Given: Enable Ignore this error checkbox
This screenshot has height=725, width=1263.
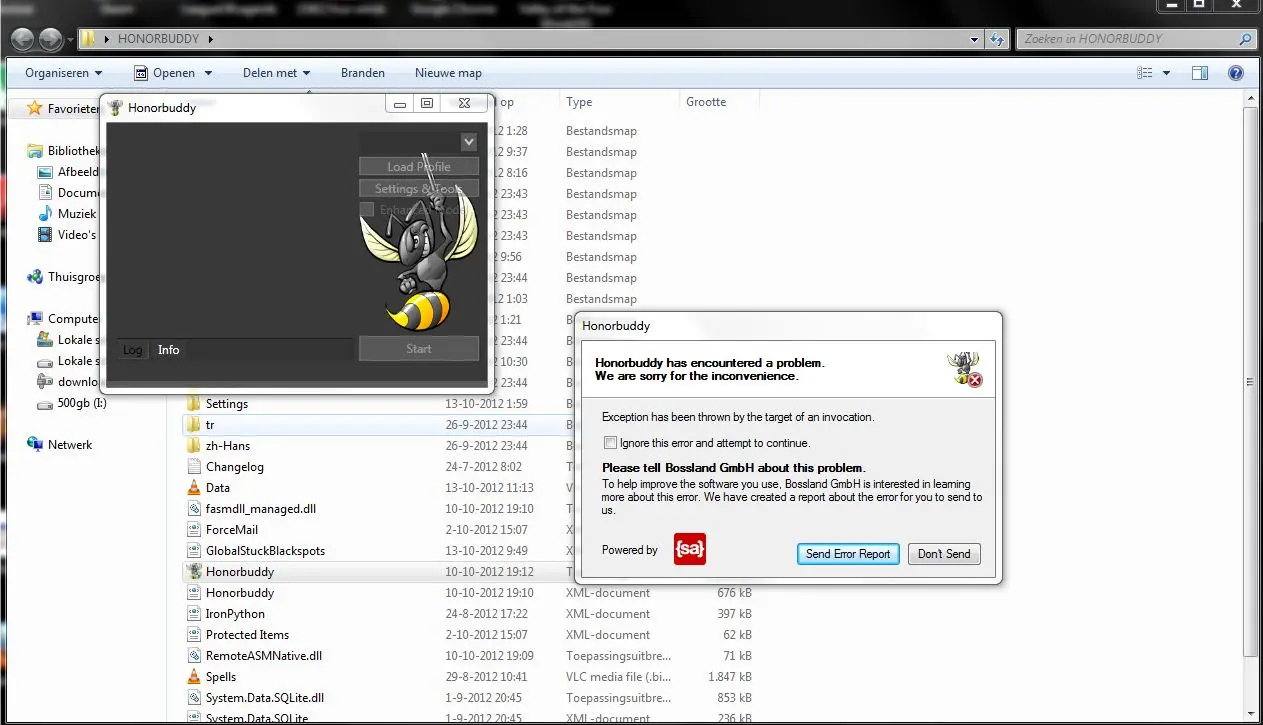Looking at the screenshot, I should (610, 443).
